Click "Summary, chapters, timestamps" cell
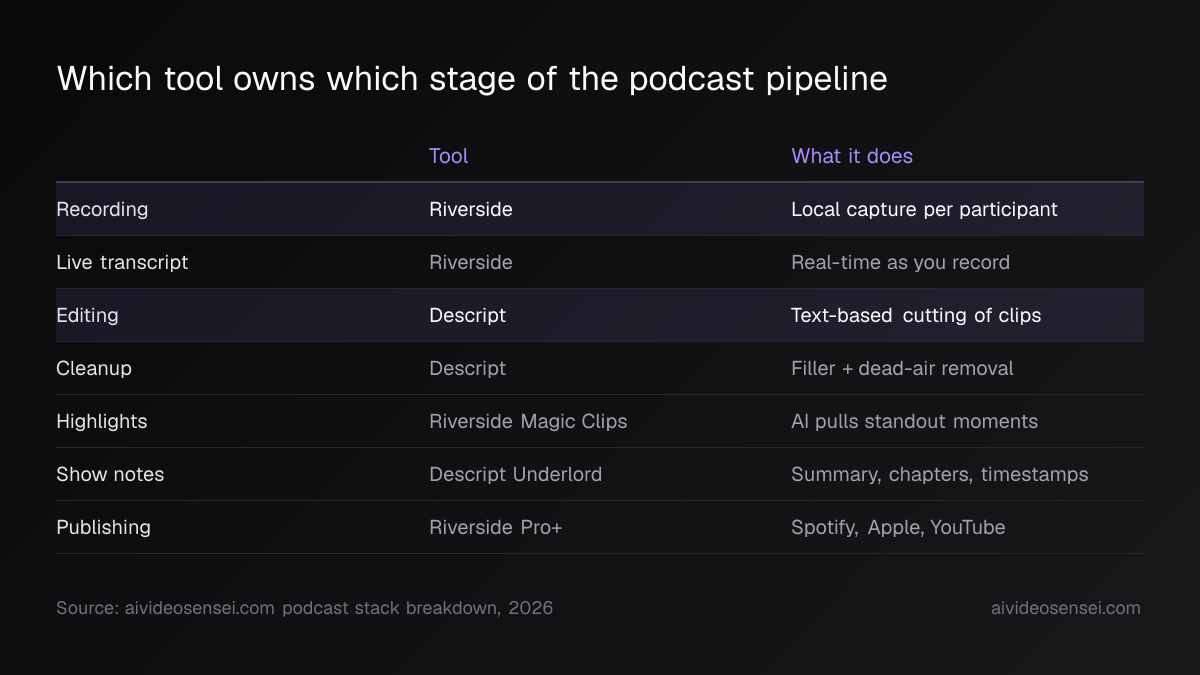Screen dimensions: 1200x675 (939, 474)
